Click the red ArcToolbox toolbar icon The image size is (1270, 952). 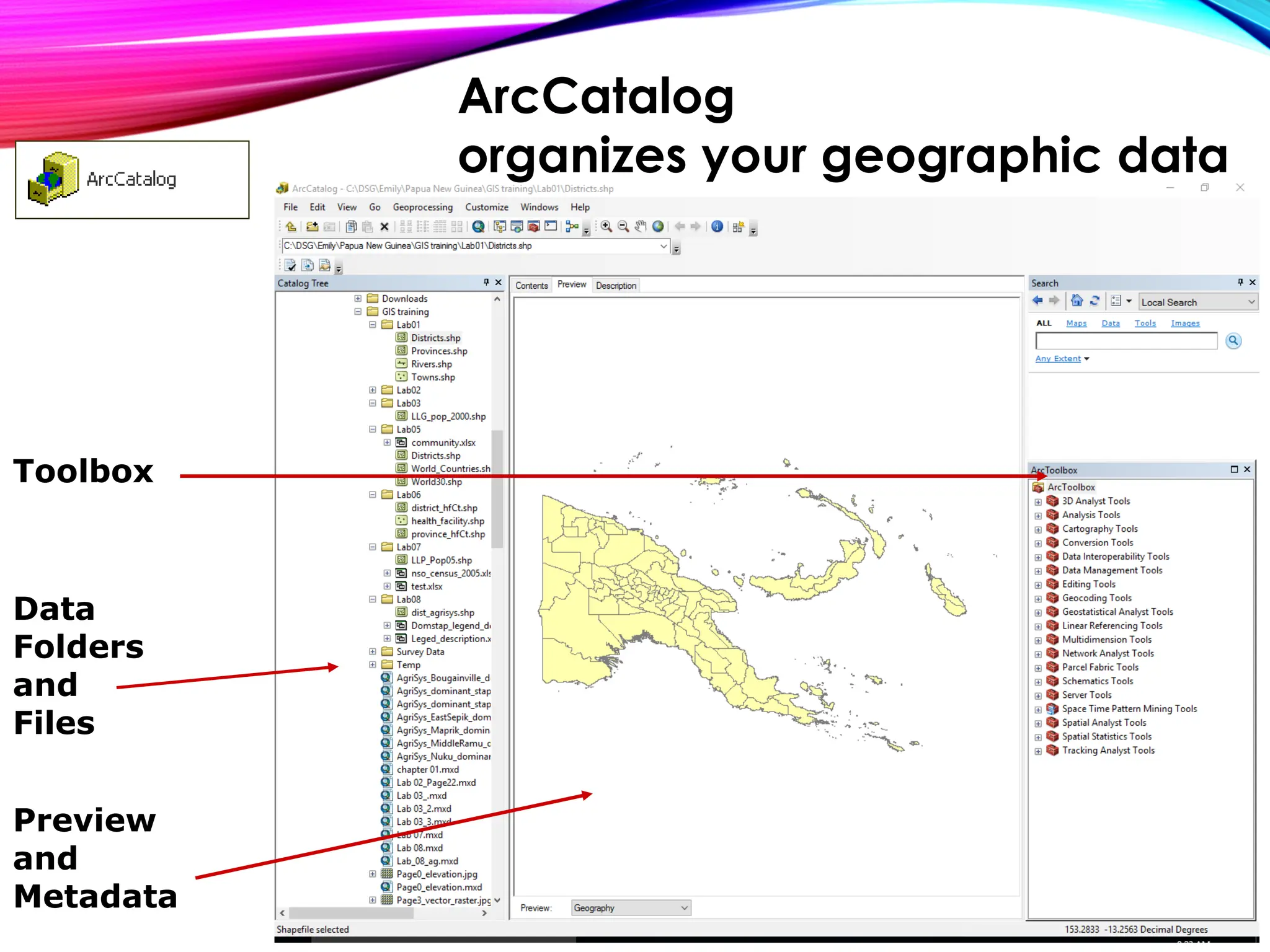click(533, 227)
